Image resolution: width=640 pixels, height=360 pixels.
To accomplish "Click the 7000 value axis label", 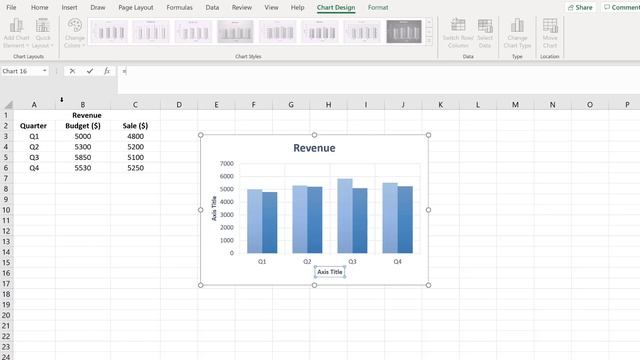I will (x=227, y=164).
